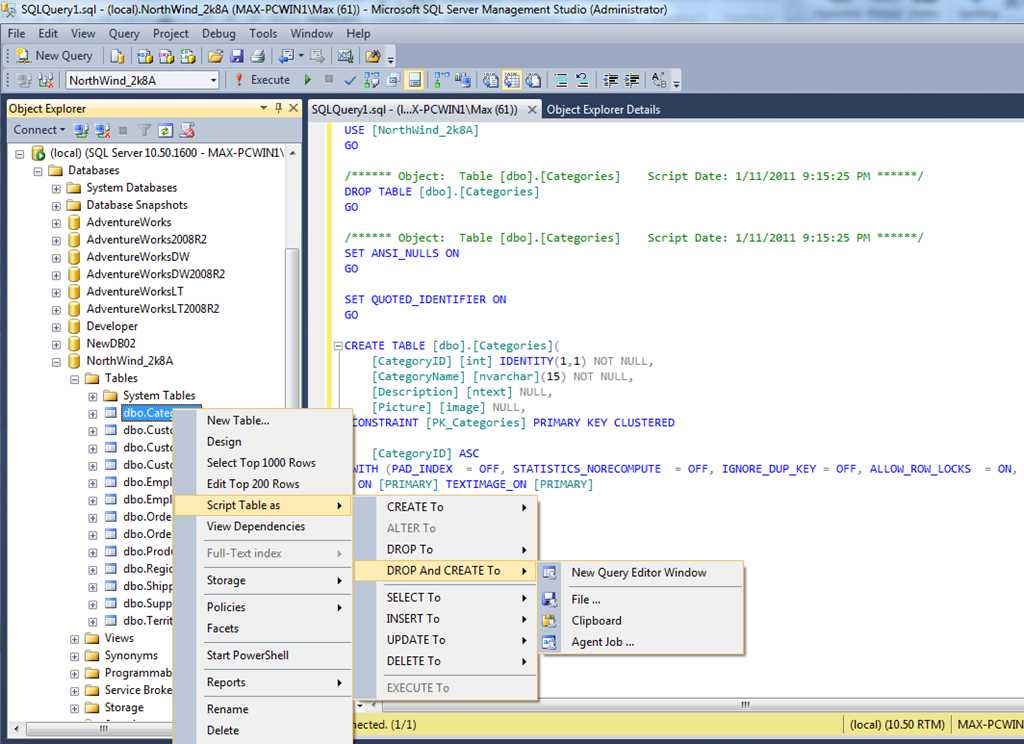The image size is (1024, 744).
Task: Open the Tools menu
Action: 263,33
